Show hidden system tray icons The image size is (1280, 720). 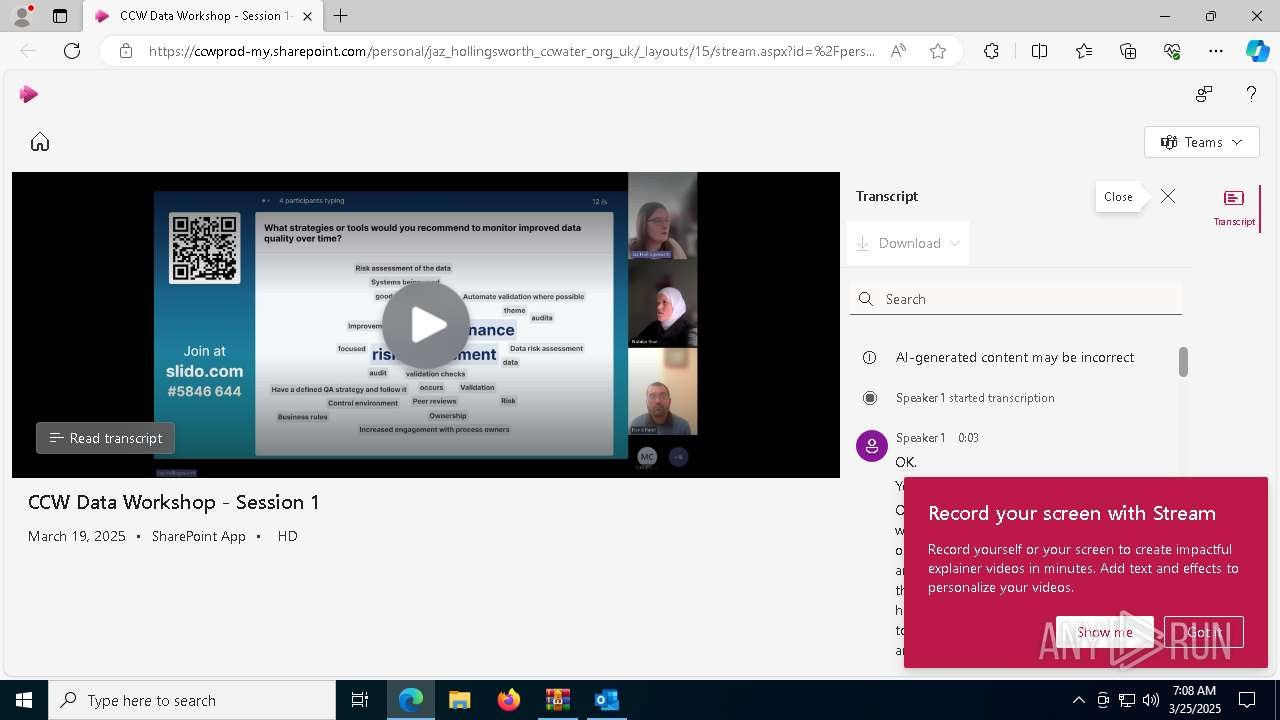tap(1079, 700)
